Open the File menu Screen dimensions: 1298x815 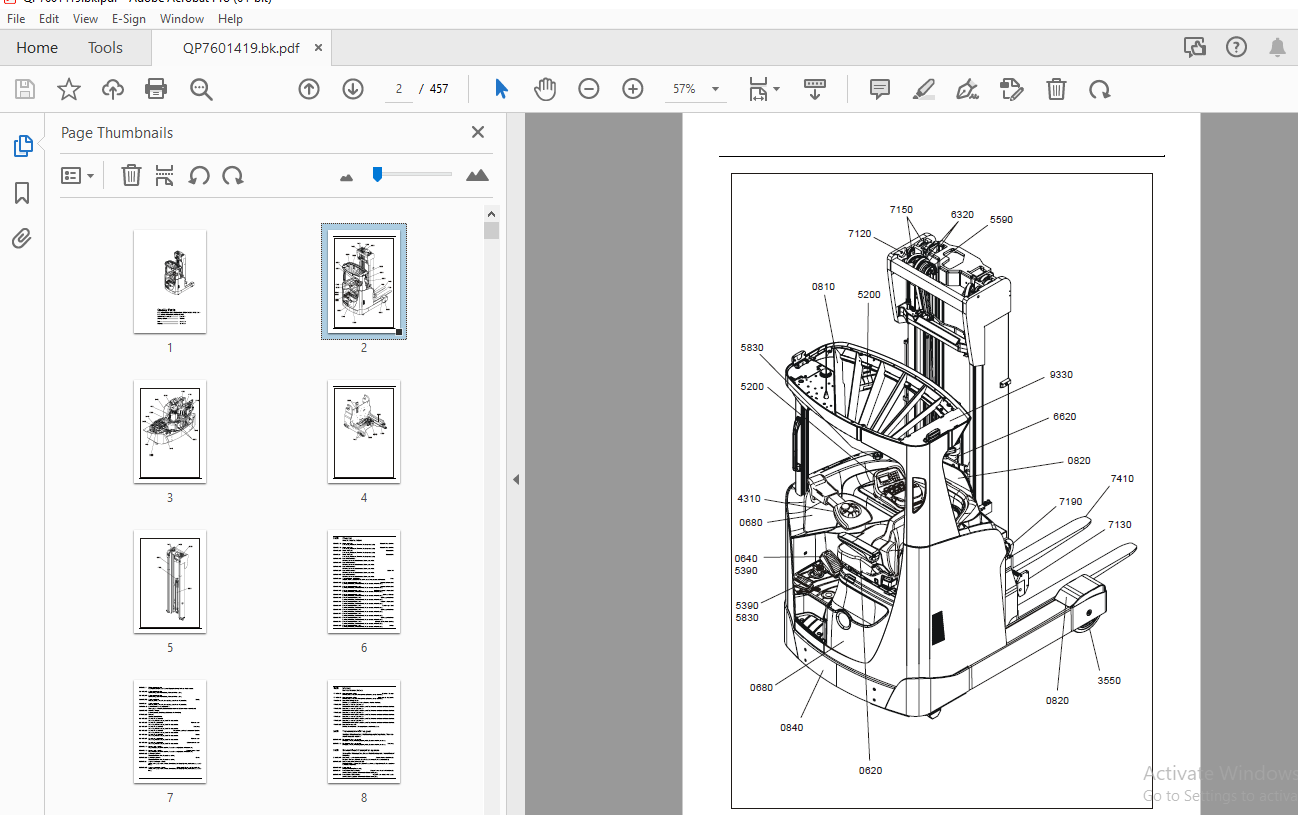click(x=17, y=19)
